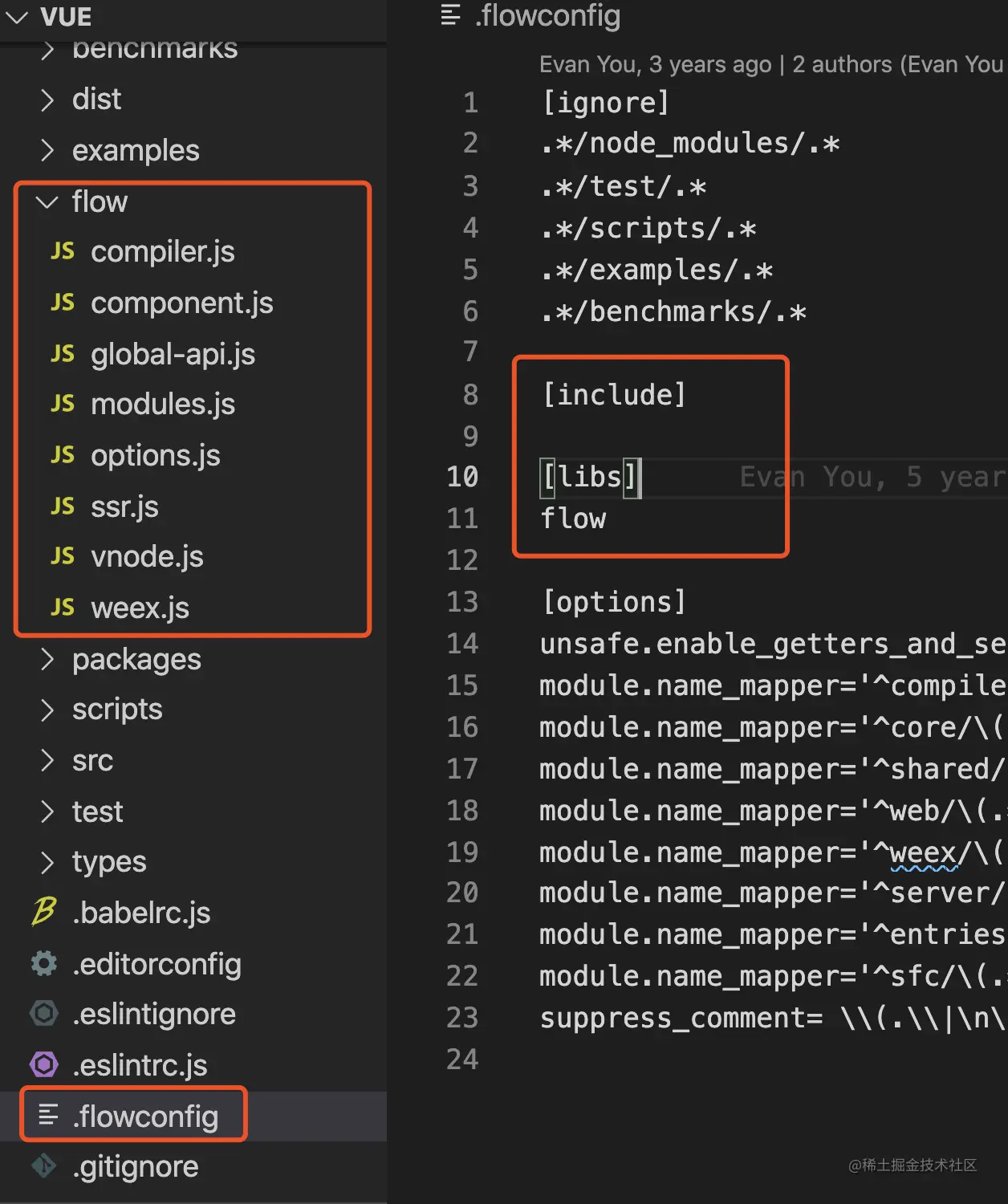The image size is (1008, 1204).
Task: Click the [libs] text on line 10
Action: click(x=591, y=478)
